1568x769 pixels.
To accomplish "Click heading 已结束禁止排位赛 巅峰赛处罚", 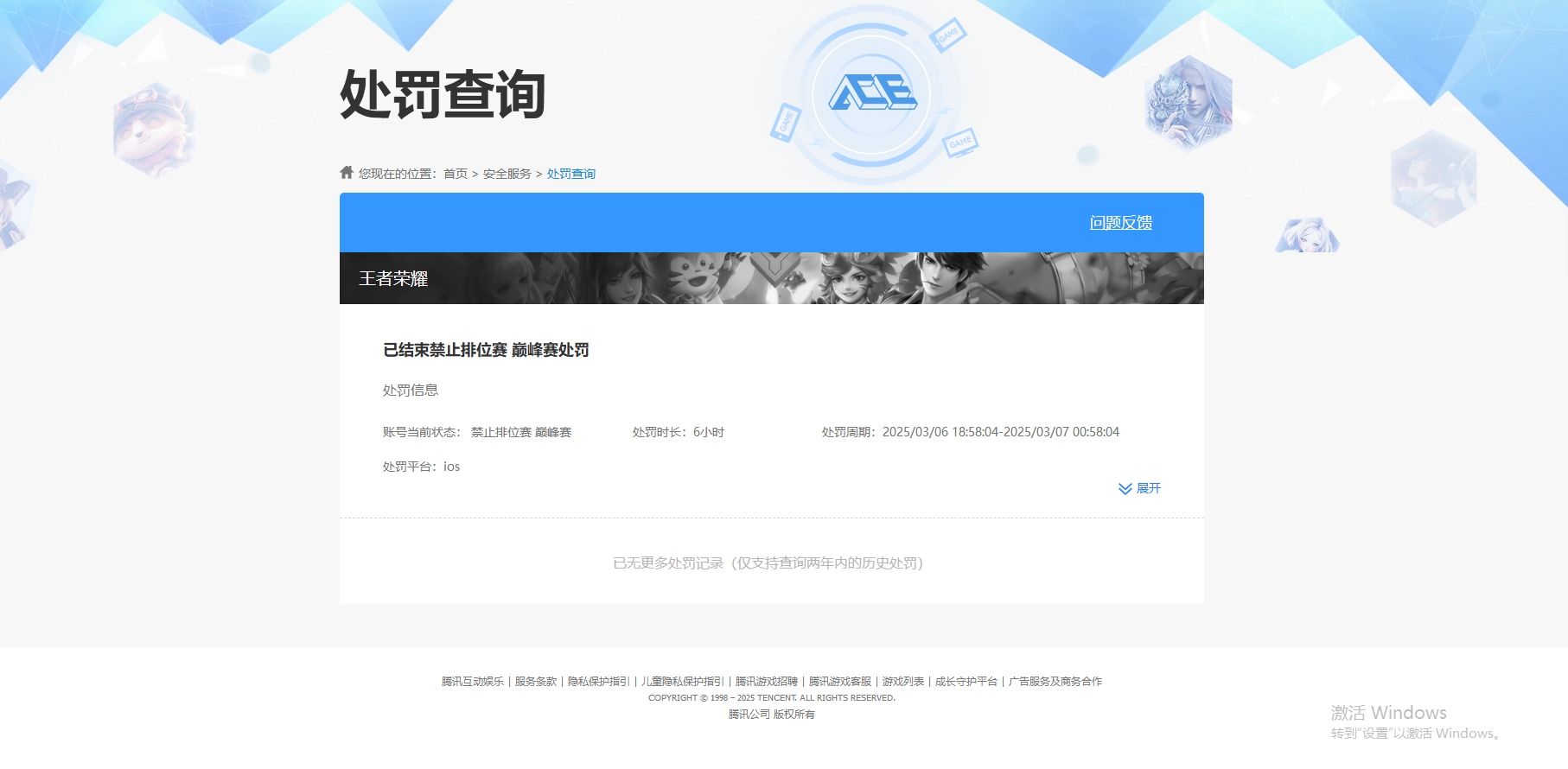I will [x=486, y=350].
